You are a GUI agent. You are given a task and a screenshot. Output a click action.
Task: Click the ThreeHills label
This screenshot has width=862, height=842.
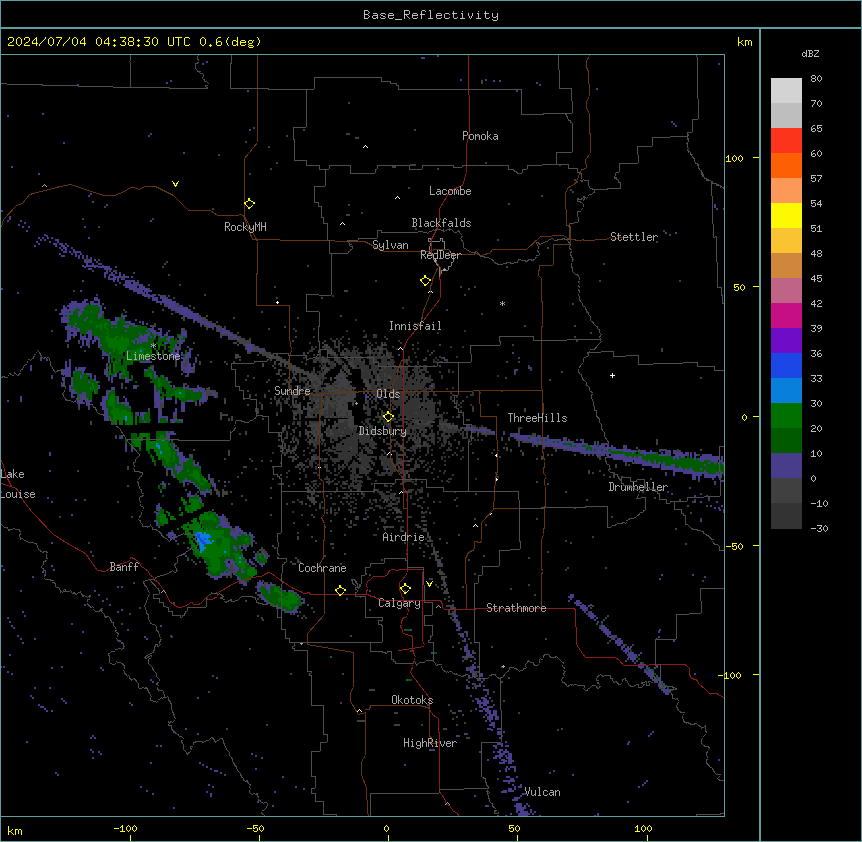click(537, 418)
